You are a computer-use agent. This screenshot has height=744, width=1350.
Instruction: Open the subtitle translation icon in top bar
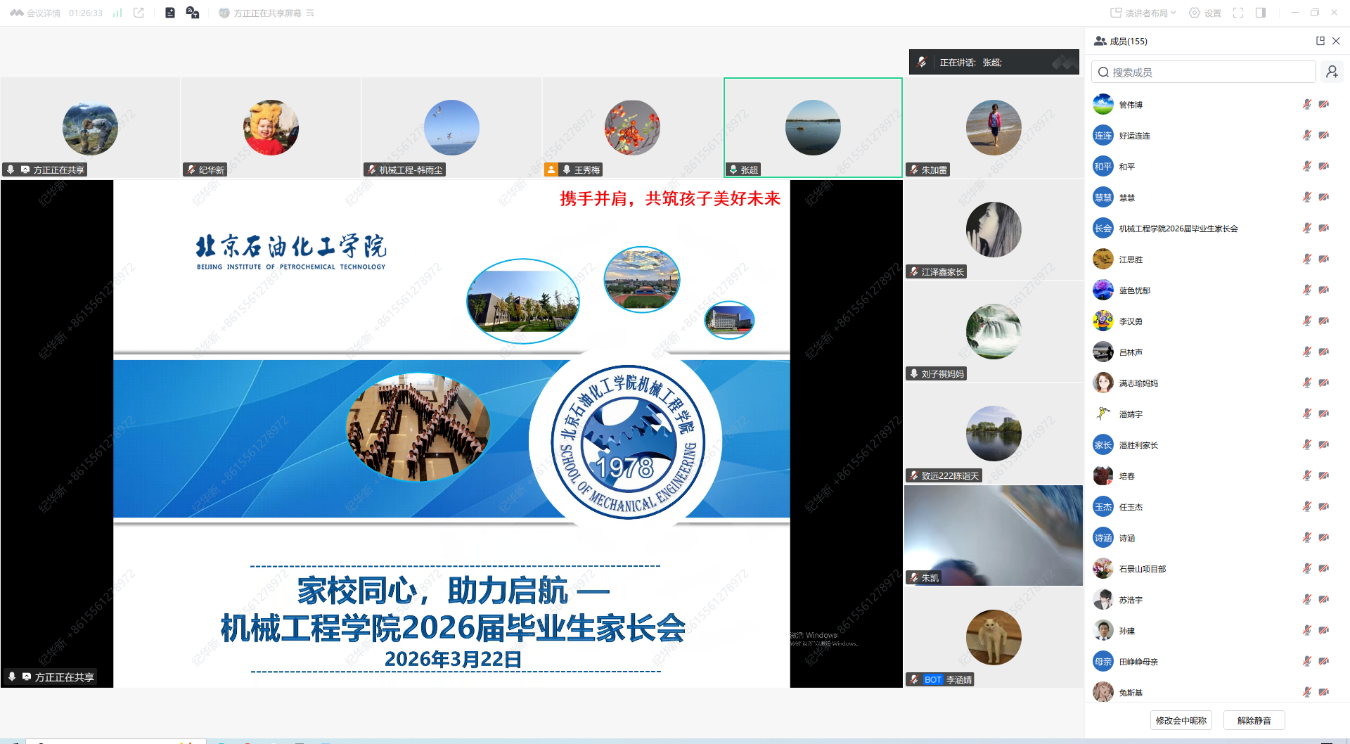192,13
